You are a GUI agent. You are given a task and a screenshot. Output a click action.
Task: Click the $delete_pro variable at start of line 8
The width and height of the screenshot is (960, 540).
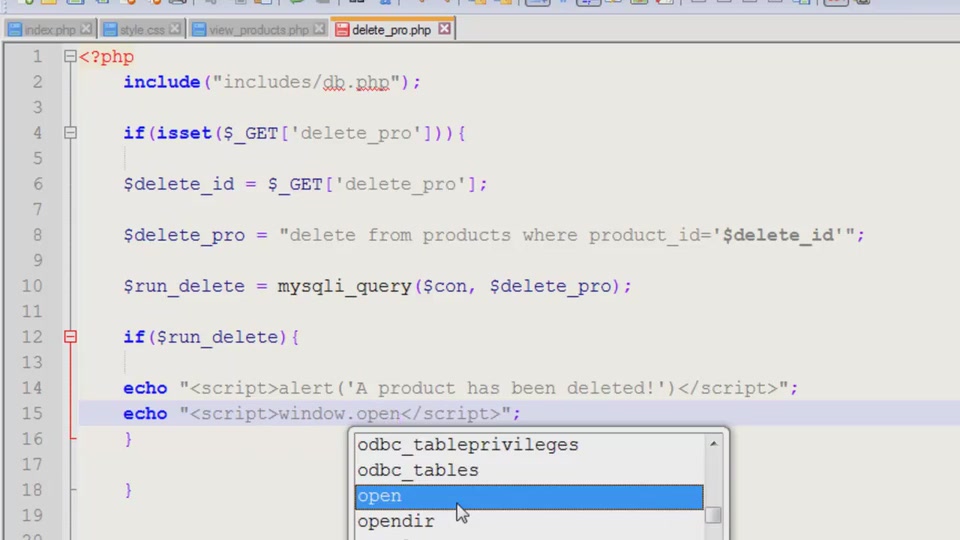184,235
